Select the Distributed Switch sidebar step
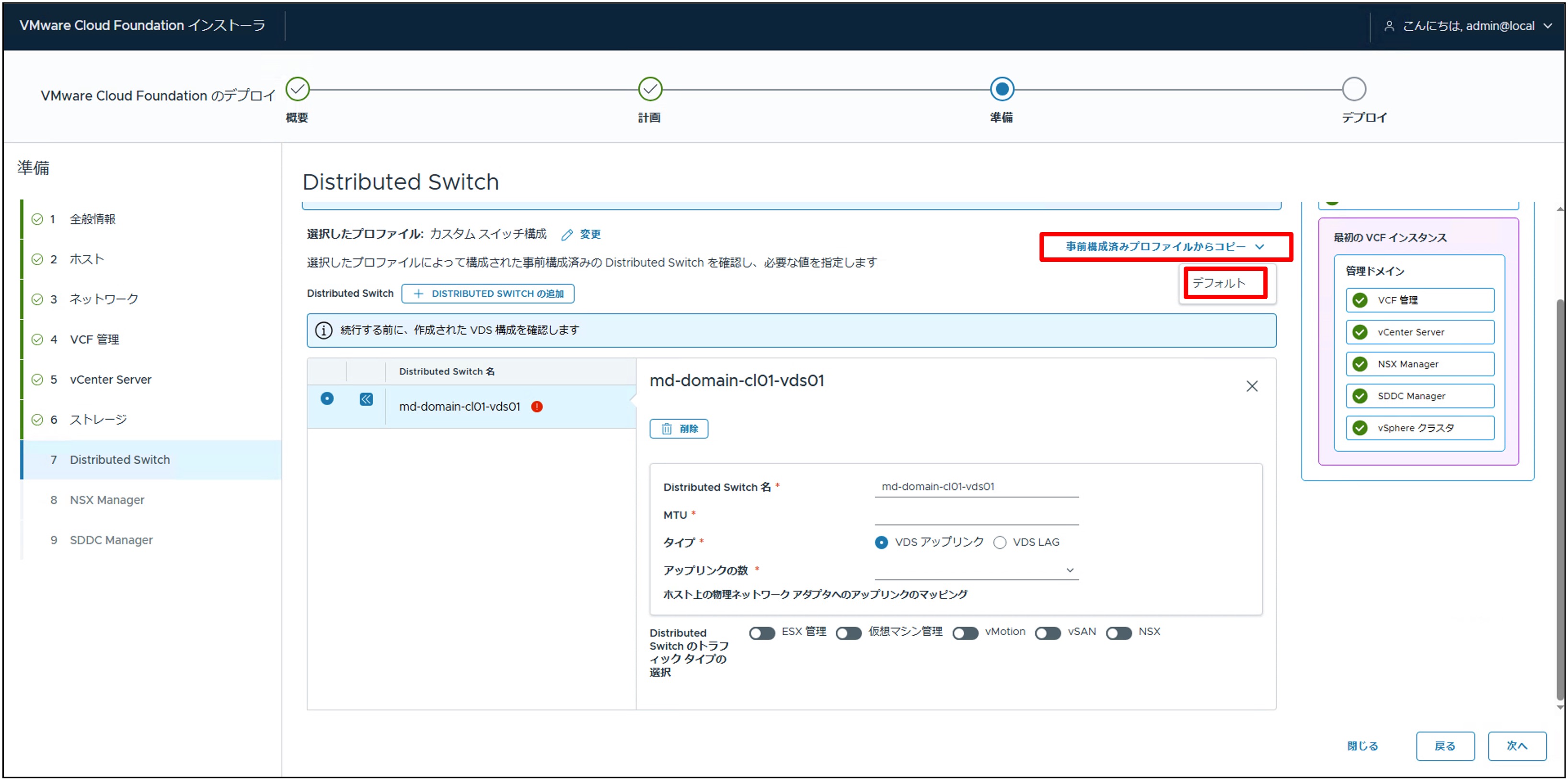1568x780 pixels. pos(151,460)
